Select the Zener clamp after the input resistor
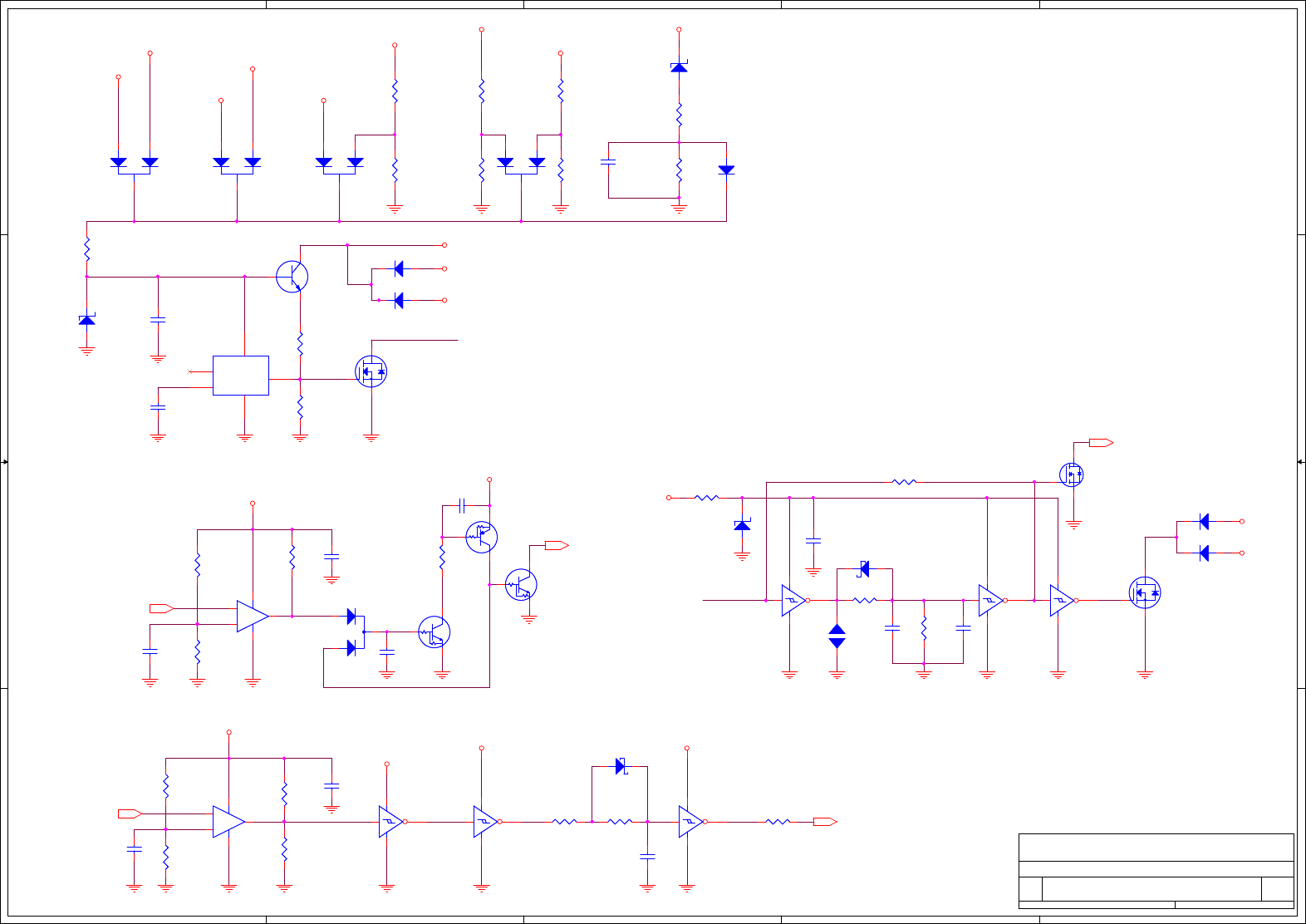This screenshot has height=924, width=1306. pyautogui.click(x=742, y=525)
